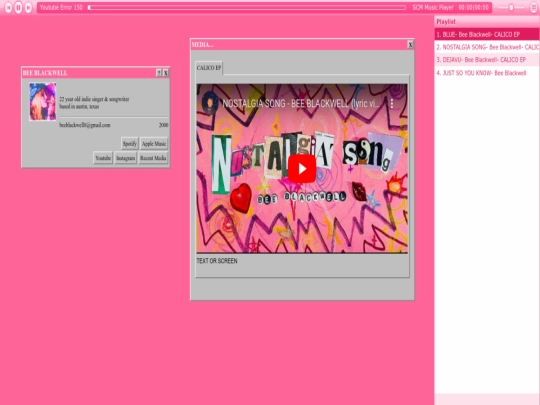Image resolution: width=540 pixels, height=405 pixels.
Task: Close the Media window
Action: [410, 45]
